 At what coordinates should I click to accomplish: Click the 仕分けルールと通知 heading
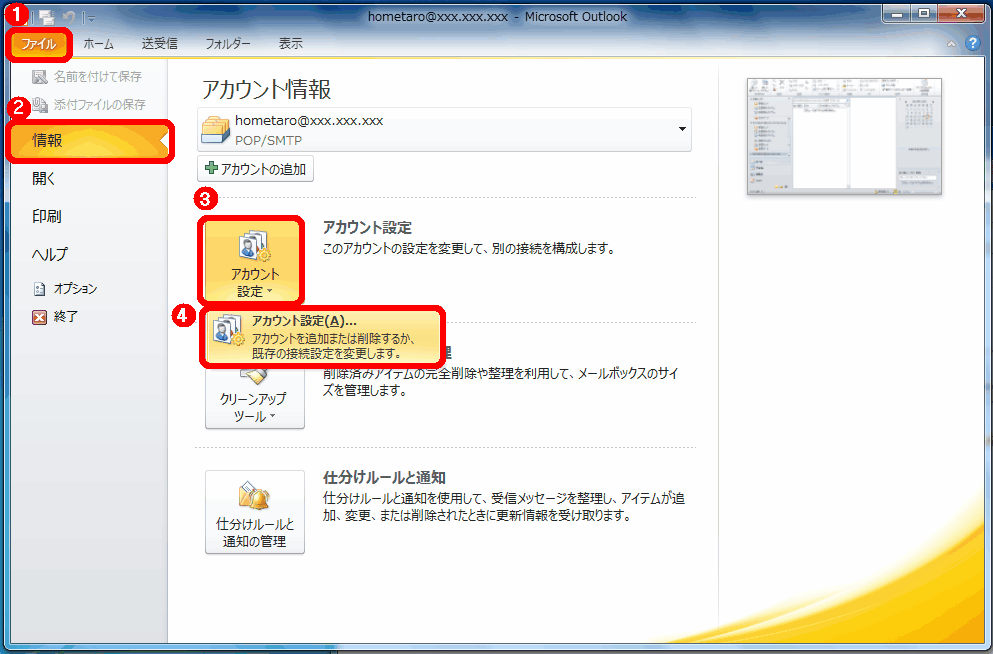coord(384,477)
